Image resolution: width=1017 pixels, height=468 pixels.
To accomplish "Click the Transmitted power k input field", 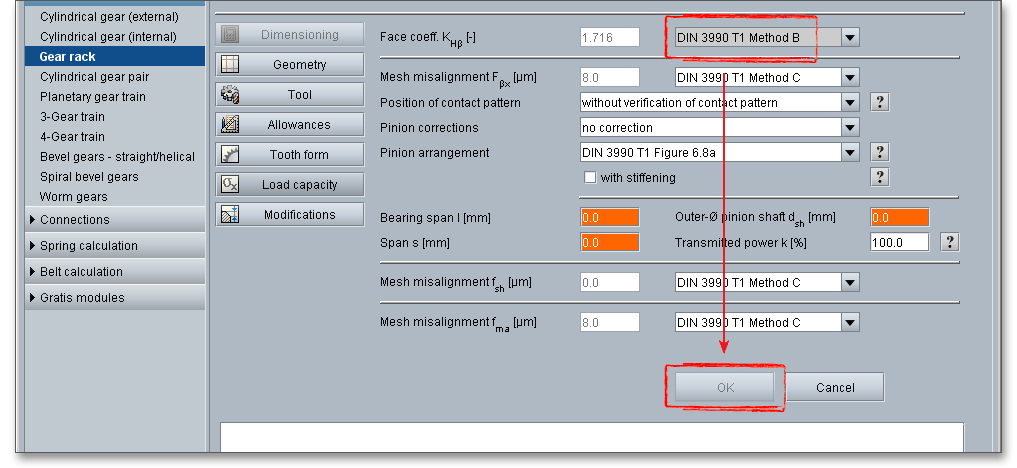I will coord(899,242).
